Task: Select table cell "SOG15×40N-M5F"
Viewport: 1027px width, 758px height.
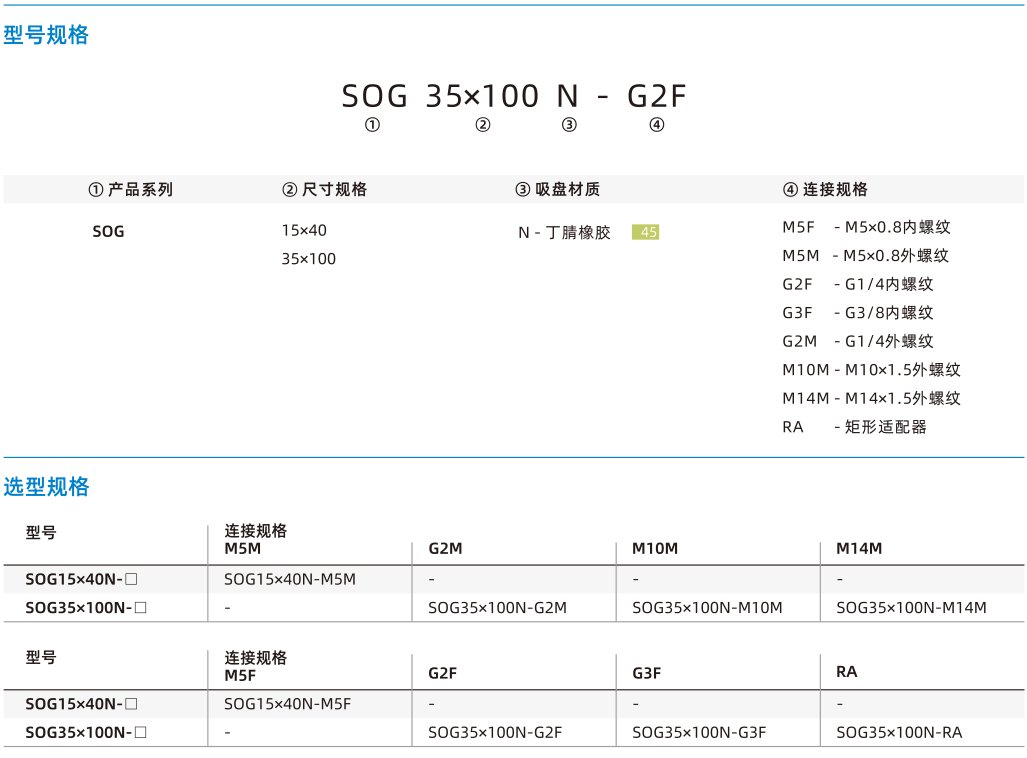Action: click(x=288, y=704)
